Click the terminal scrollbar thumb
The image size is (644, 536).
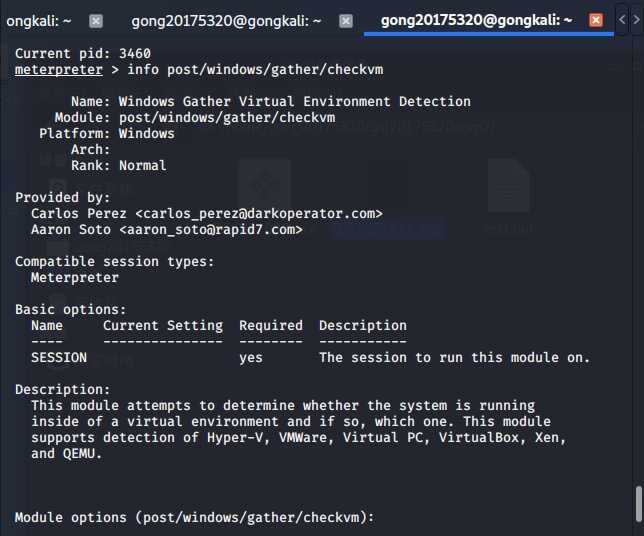pos(638,504)
